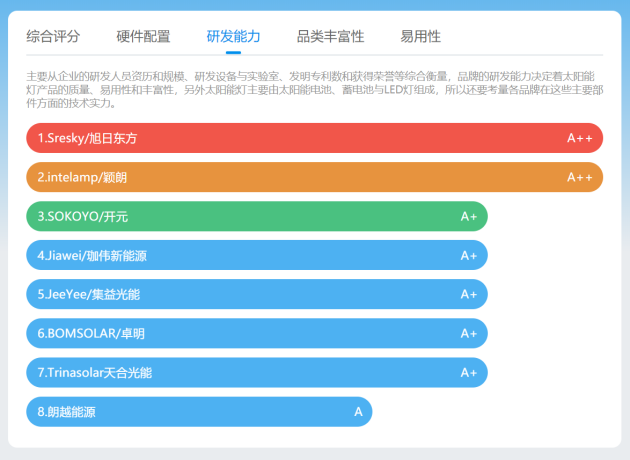Click the A+ rating on Trinasolar bar
The width and height of the screenshot is (630, 460).
[x=468, y=373]
